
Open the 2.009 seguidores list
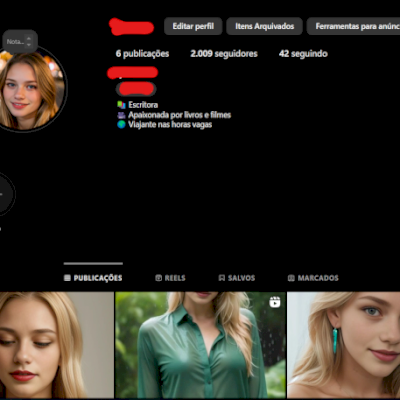coord(224,54)
